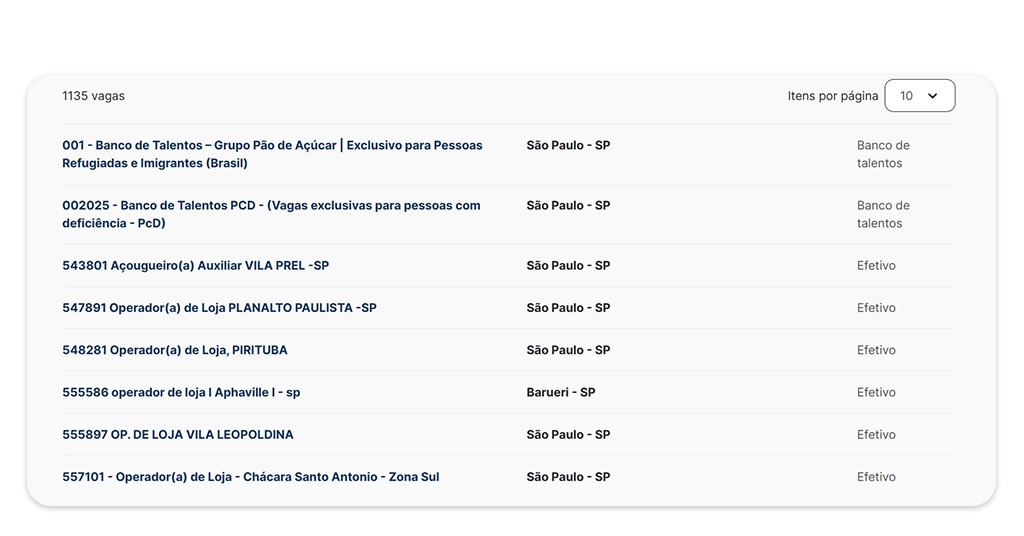Open Chácara Santo Antonio Zona Sul job
1024x536 pixels.
click(x=250, y=477)
